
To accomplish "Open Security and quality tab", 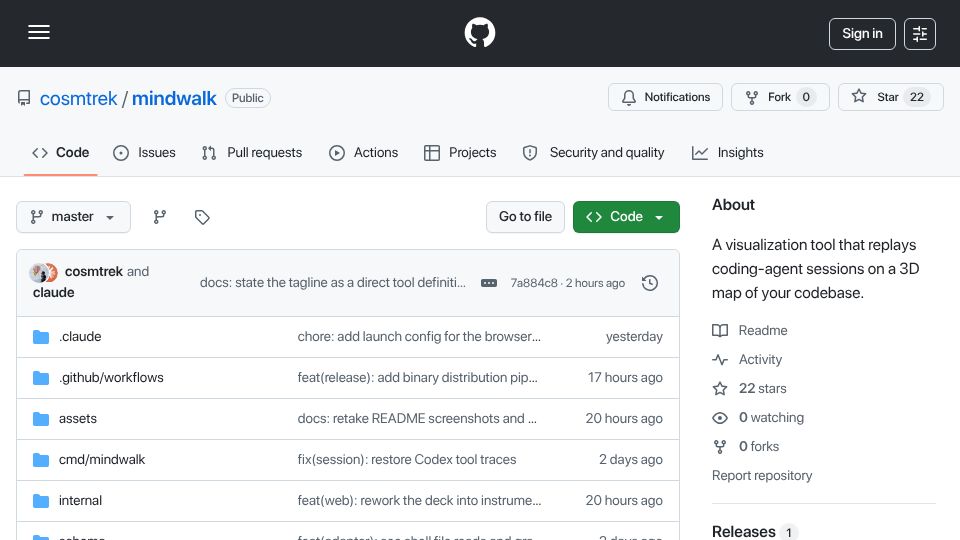I will coord(593,152).
